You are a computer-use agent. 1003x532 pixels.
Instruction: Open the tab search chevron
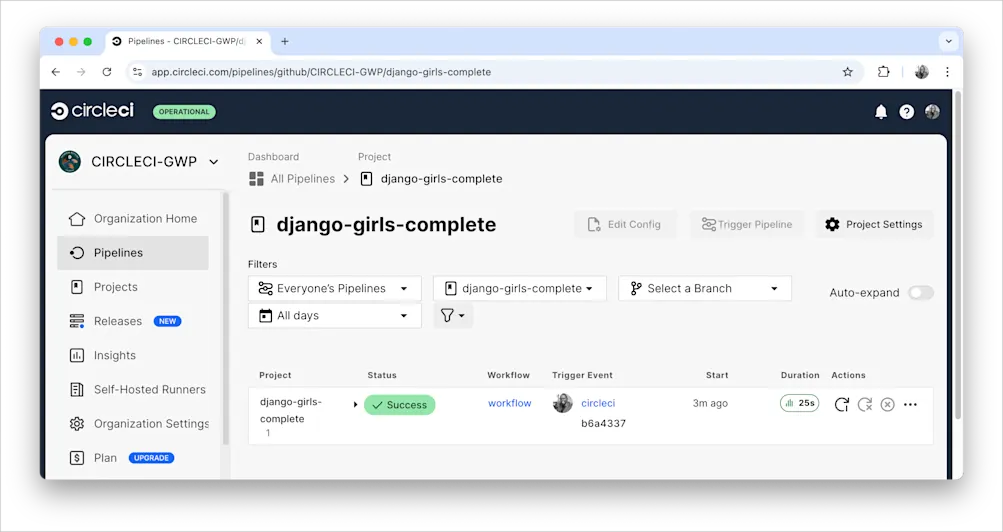click(x=949, y=42)
